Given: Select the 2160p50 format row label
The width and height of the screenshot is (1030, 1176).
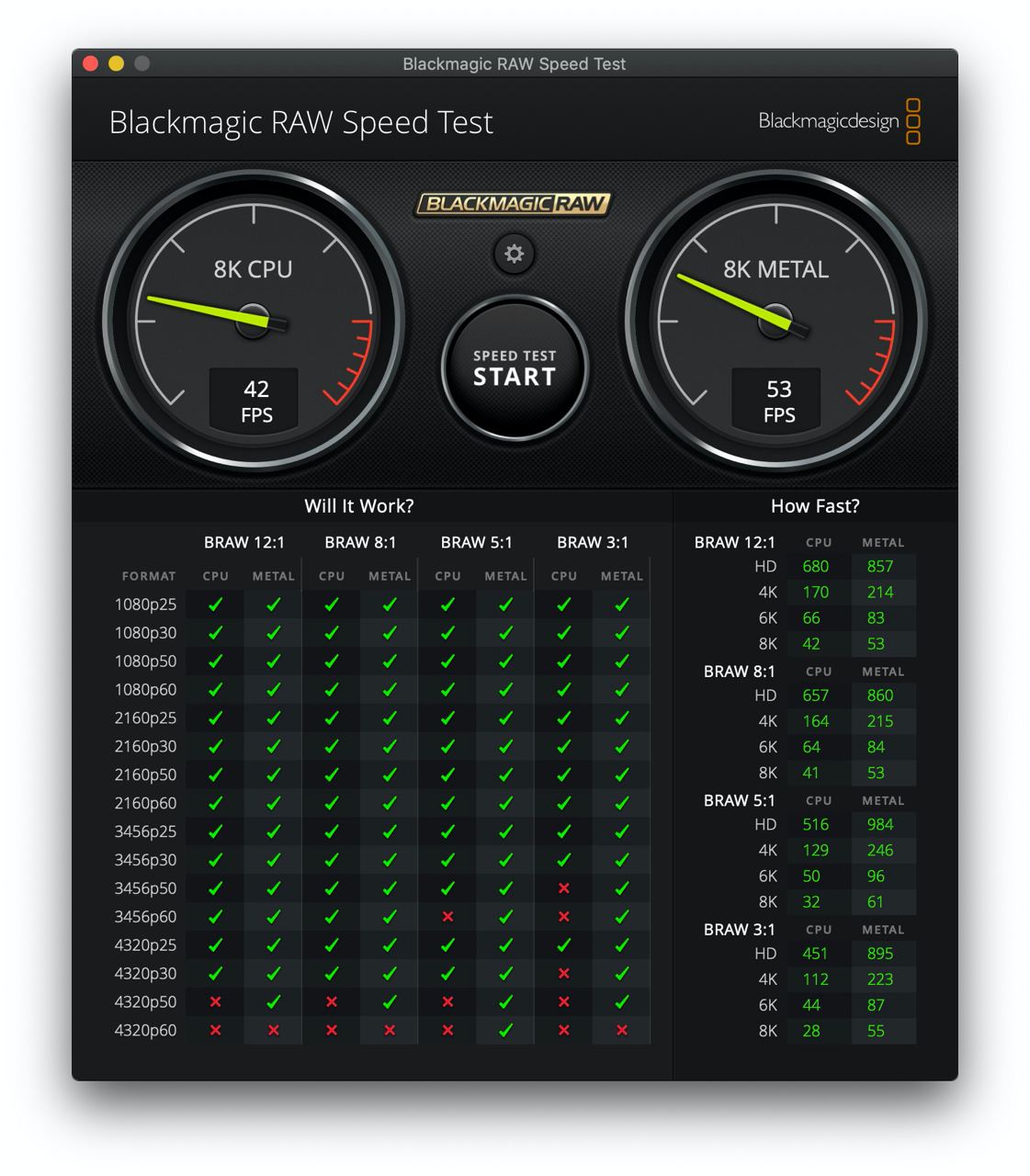Looking at the screenshot, I should point(145,775).
